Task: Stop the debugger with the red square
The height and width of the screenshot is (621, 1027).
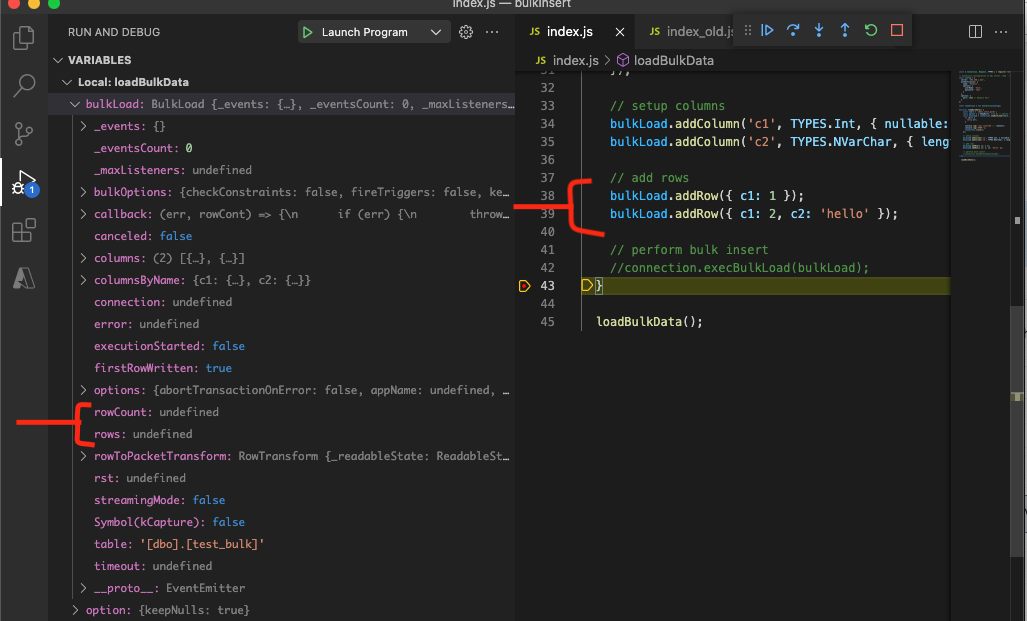Action: tap(896, 30)
